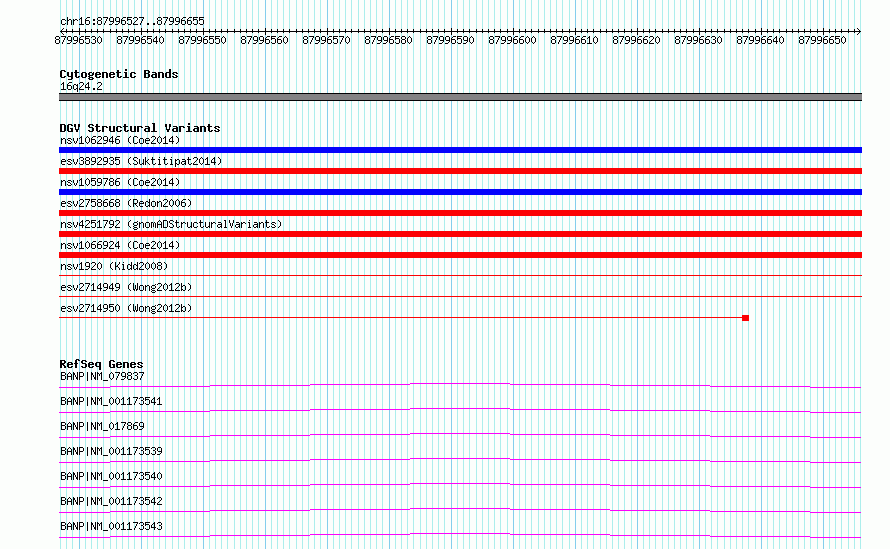
Task: Click the red bar of nsv4251792
Action: coord(460,234)
